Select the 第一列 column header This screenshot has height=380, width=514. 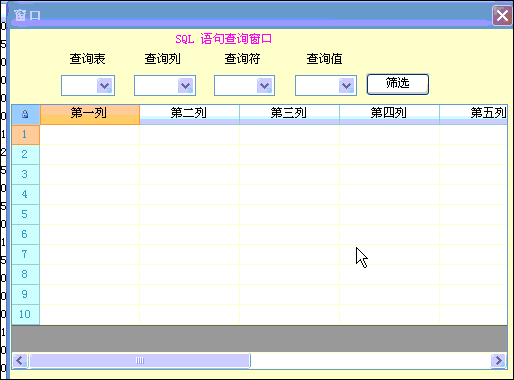tap(90, 114)
